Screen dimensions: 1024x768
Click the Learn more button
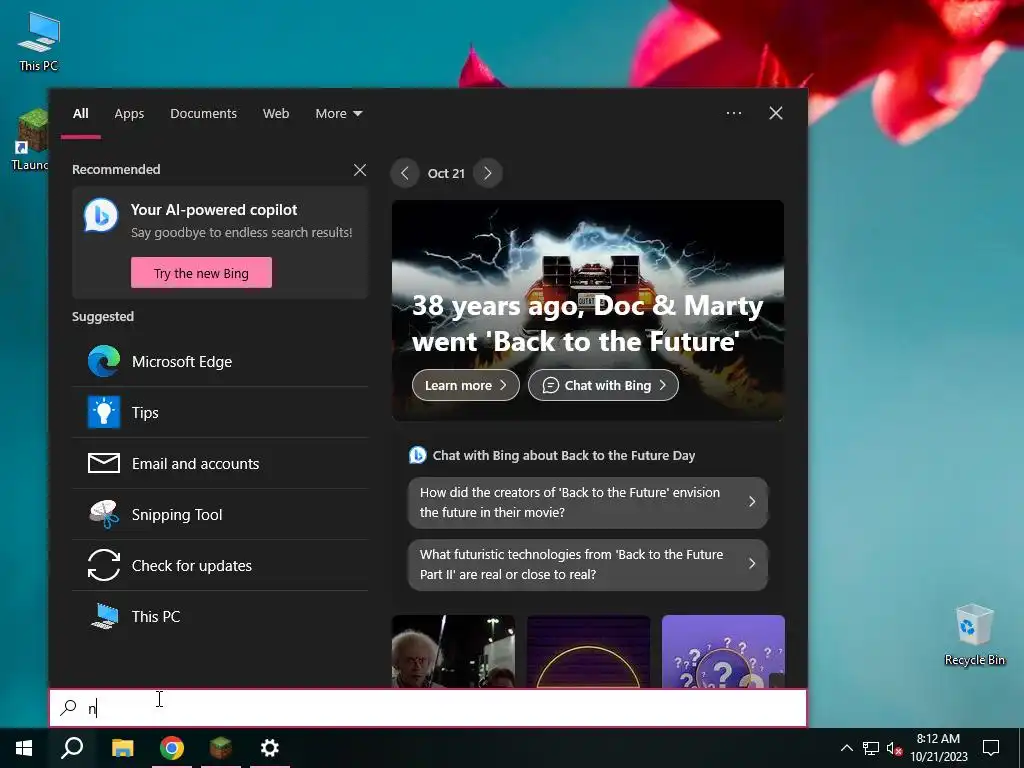(x=466, y=385)
